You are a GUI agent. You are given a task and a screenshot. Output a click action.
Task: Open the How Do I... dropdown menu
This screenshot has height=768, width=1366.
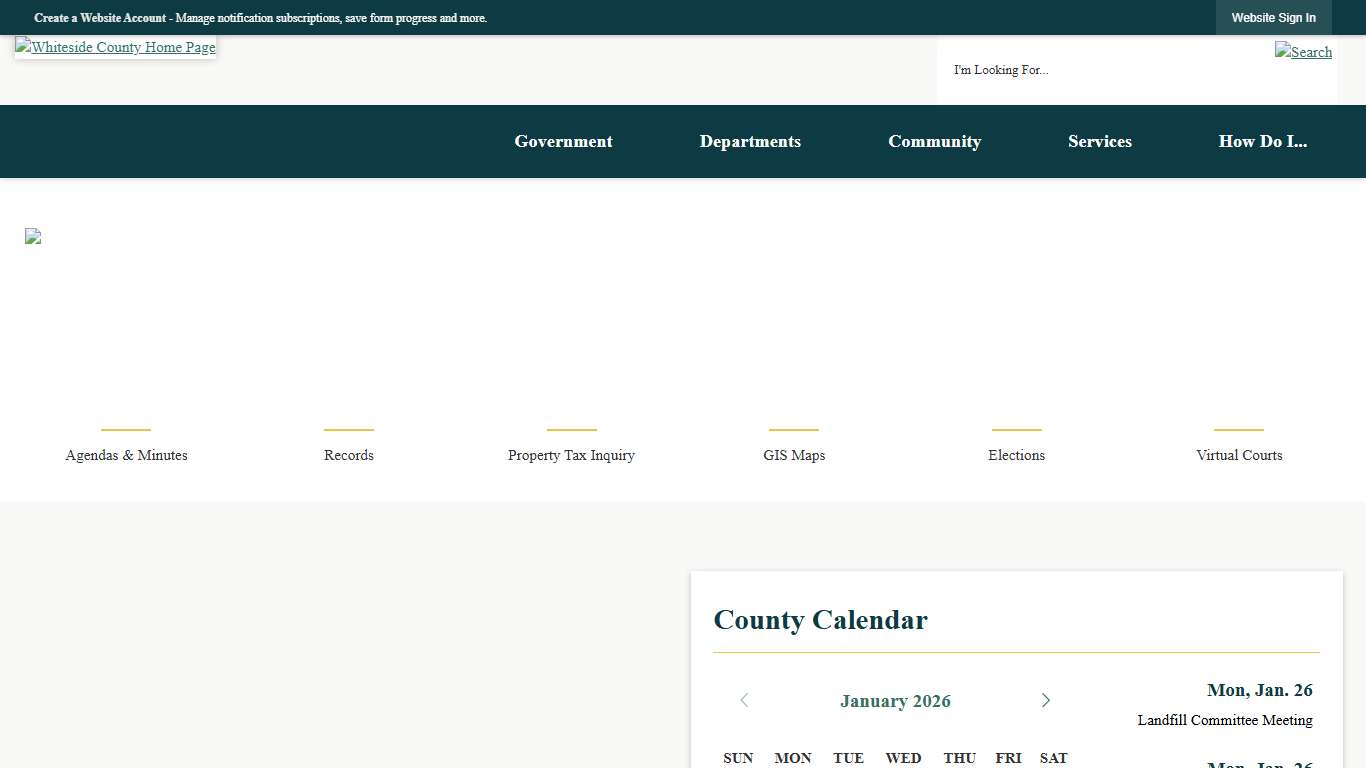(1263, 141)
